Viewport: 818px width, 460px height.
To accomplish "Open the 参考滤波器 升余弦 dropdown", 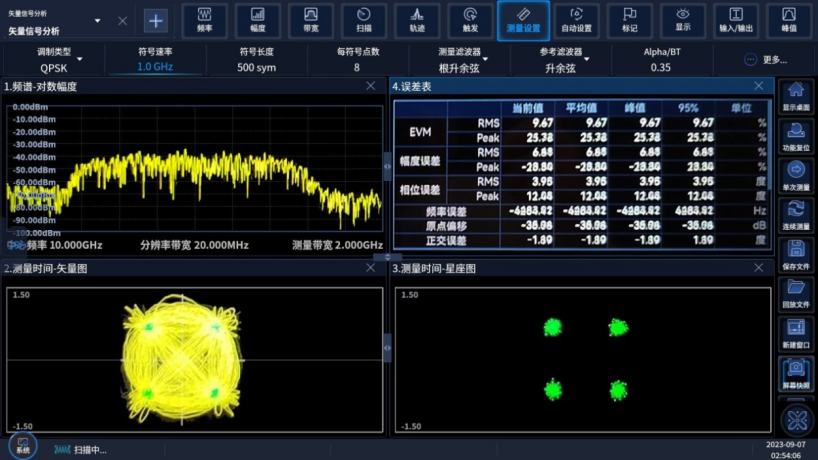I will 561,59.
